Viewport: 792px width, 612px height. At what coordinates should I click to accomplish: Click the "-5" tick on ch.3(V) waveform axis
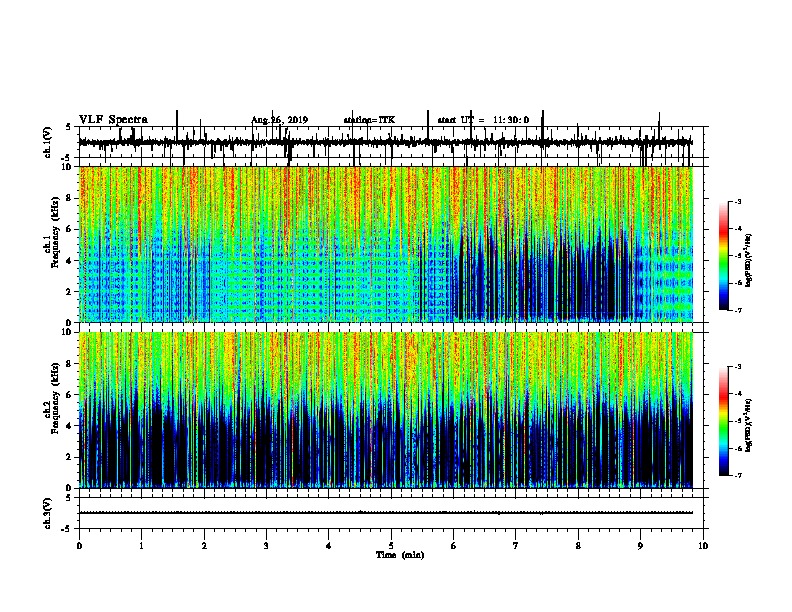(x=67, y=529)
